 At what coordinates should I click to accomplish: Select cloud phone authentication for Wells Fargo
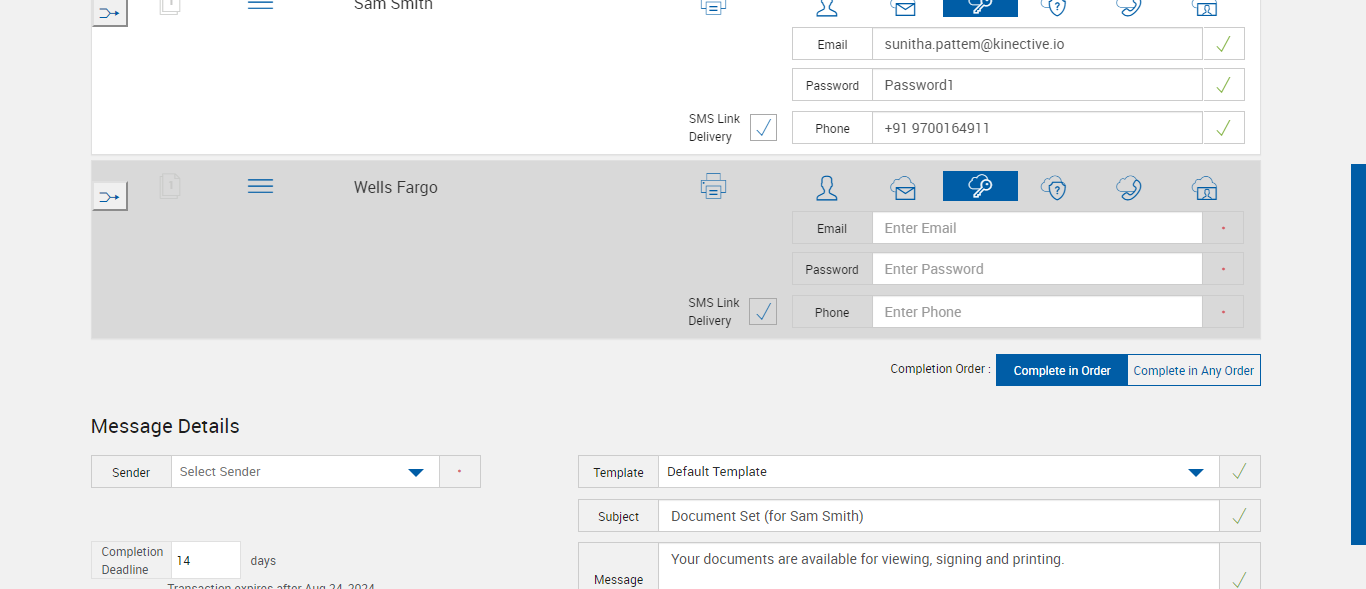coord(1129,187)
